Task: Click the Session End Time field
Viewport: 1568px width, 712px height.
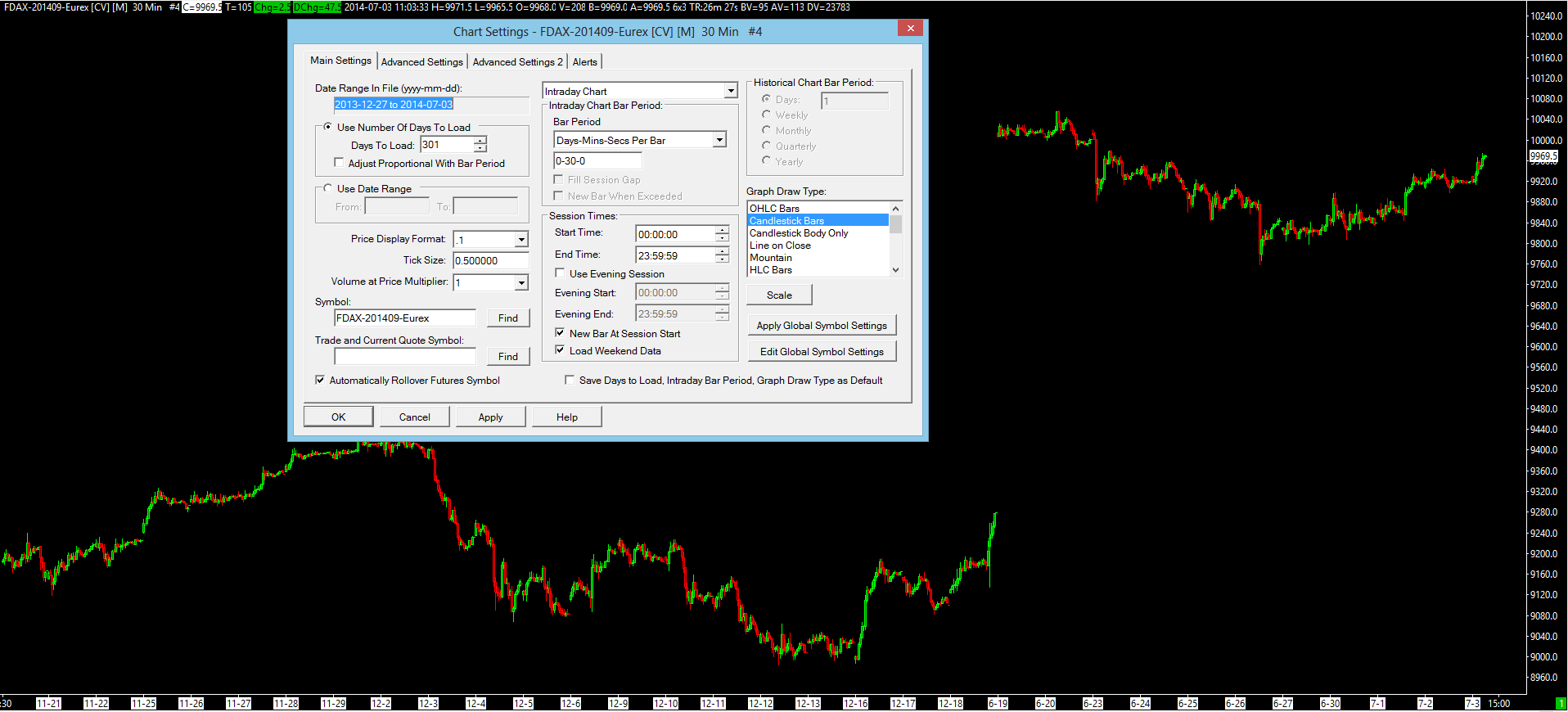Action: [x=675, y=255]
